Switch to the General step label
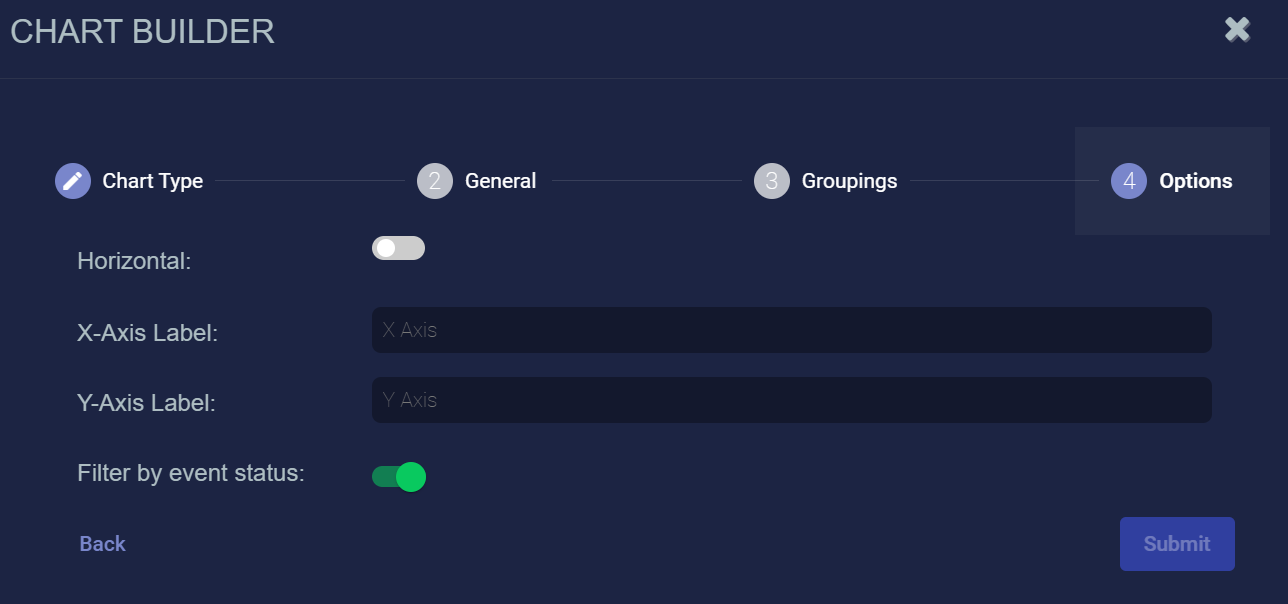 (501, 181)
